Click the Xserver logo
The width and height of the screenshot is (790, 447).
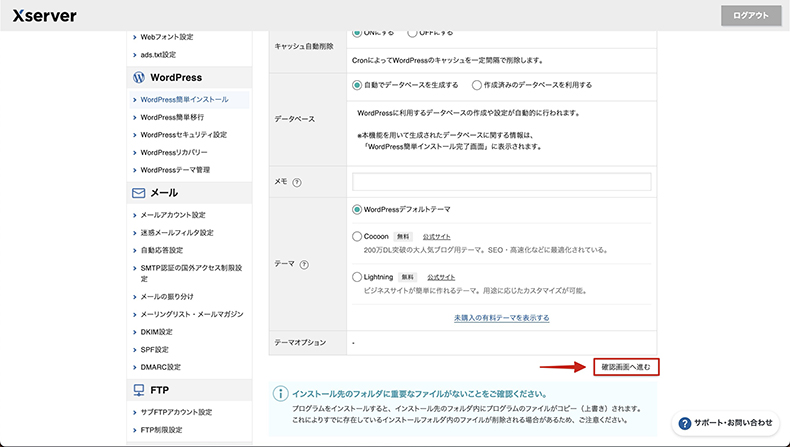44,16
